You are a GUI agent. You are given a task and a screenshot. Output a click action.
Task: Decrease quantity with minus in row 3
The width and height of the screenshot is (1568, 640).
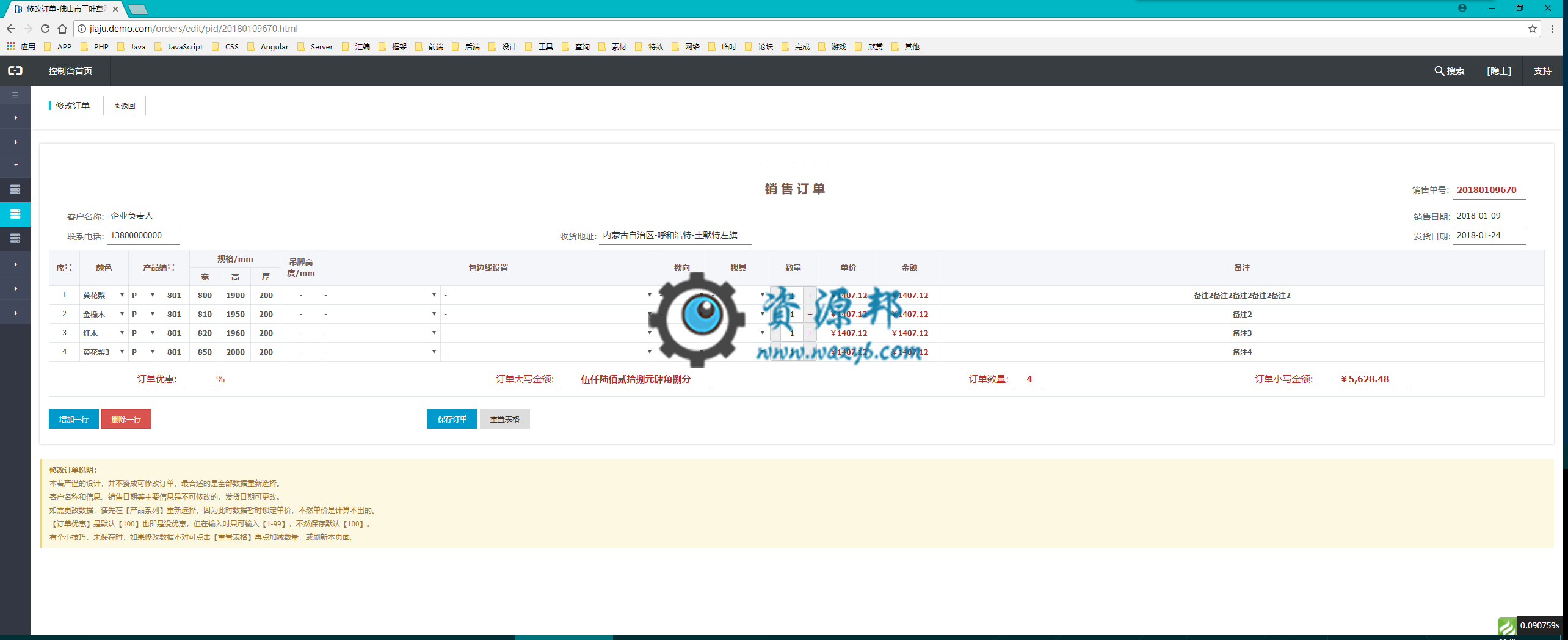pos(775,333)
